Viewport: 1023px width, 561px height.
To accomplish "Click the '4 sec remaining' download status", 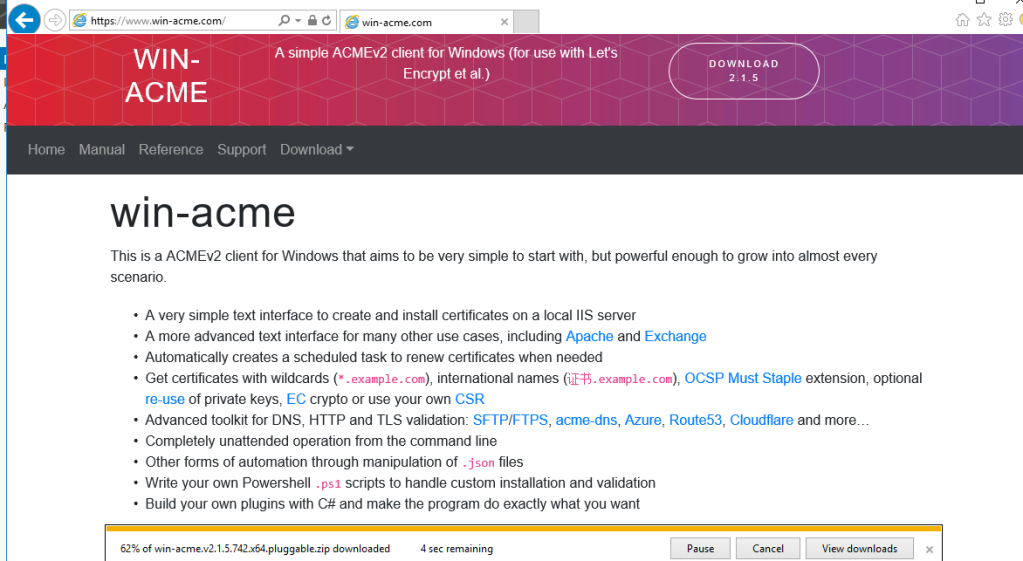I will point(457,549).
